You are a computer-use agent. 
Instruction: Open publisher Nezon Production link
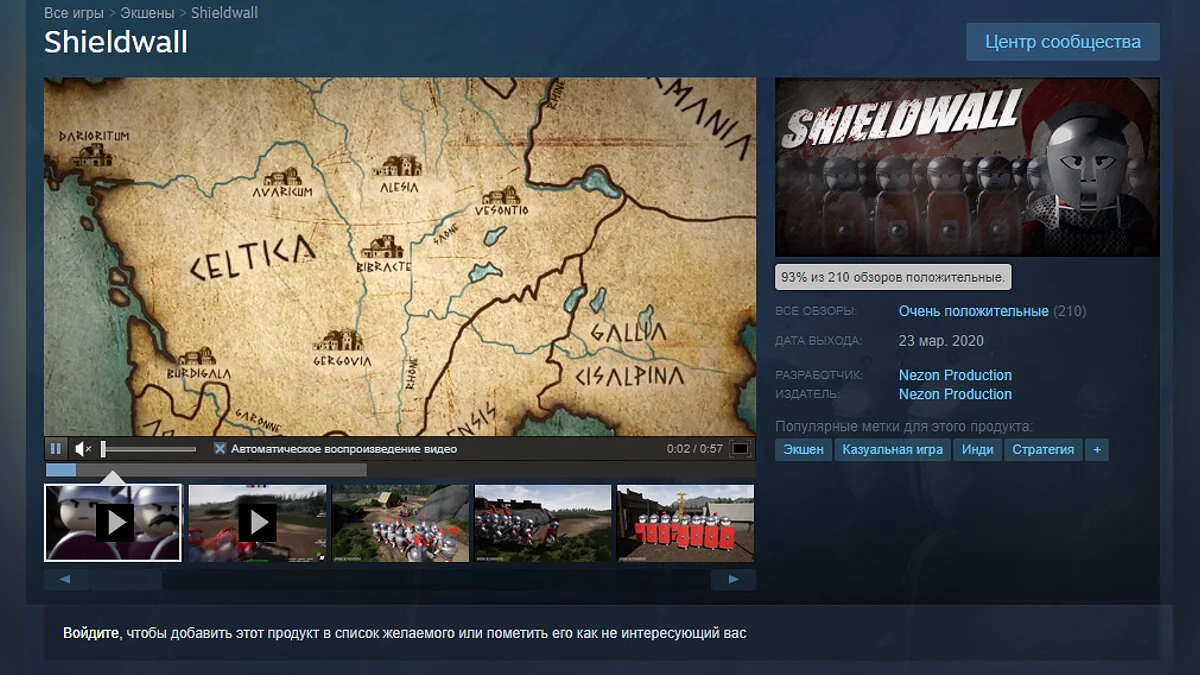[x=955, y=394]
